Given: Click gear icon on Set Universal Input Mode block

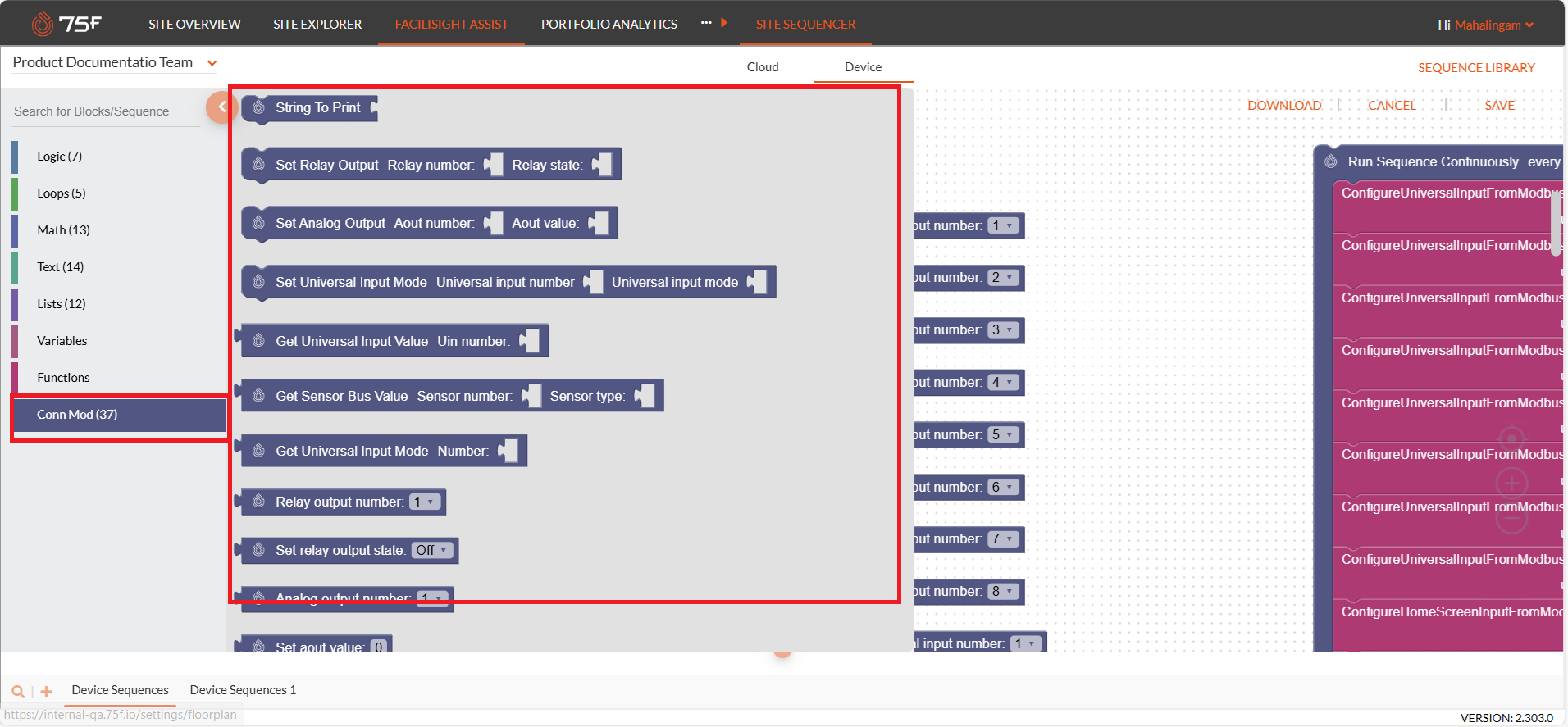Looking at the screenshot, I should (258, 282).
